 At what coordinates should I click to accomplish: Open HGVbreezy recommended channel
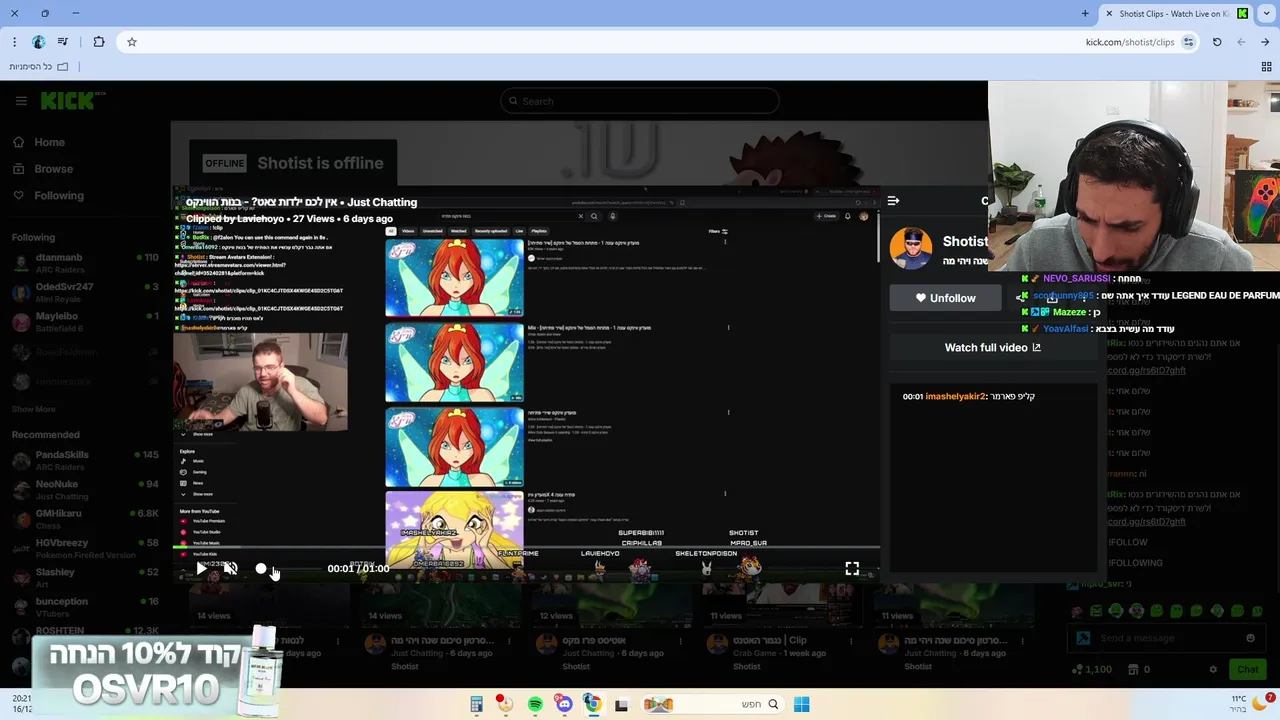coord(85,548)
